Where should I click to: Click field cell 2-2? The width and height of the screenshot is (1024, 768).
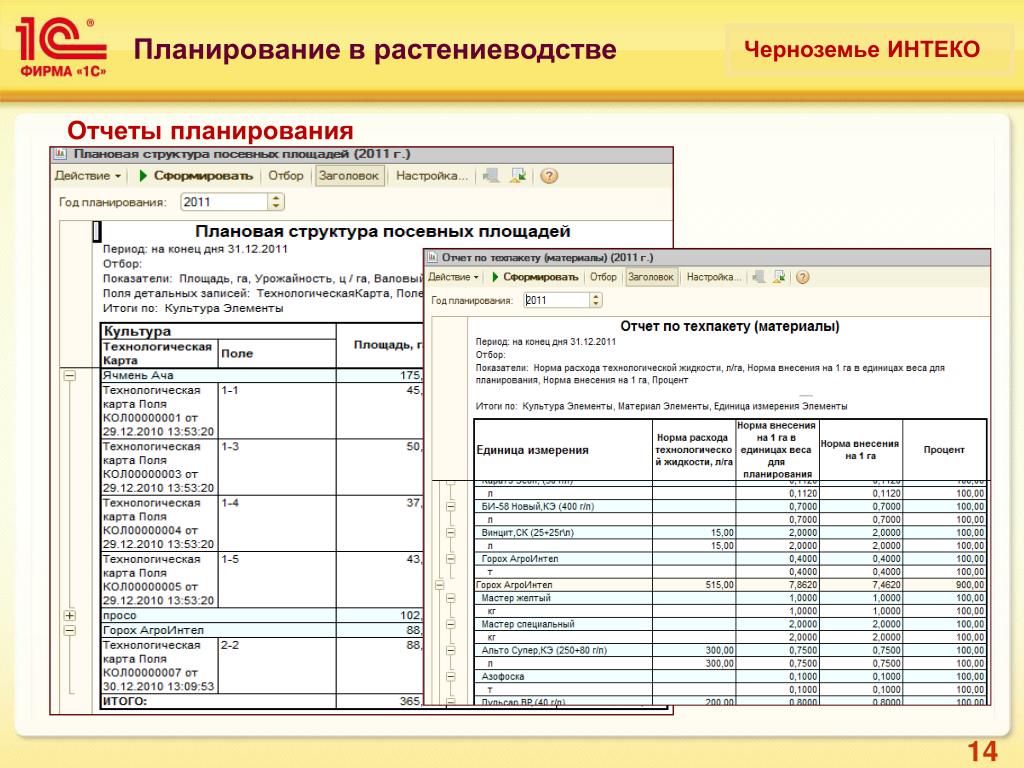pyautogui.click(x=277, y=665)
